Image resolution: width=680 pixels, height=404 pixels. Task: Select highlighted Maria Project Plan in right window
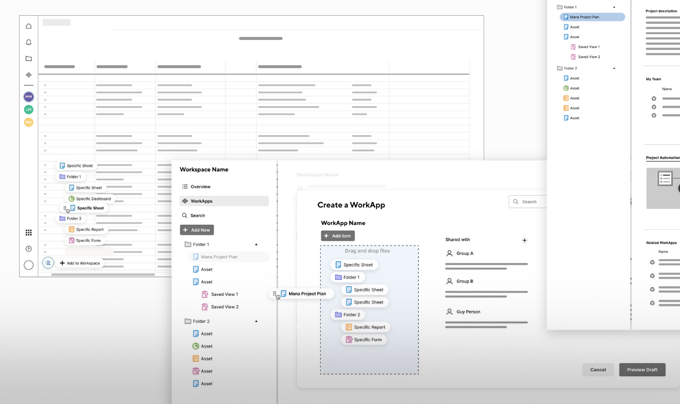pos(592,17)
